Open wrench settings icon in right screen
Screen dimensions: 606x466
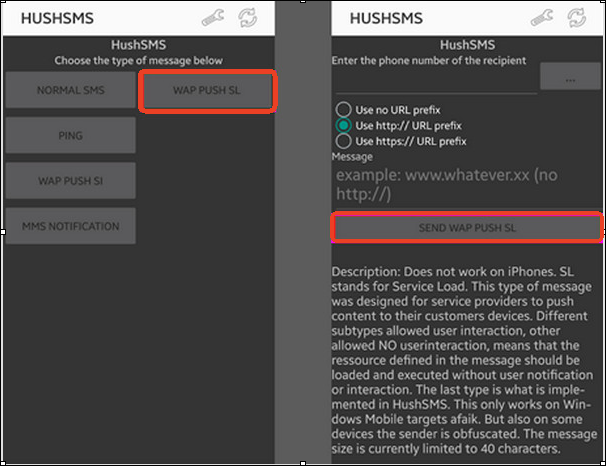pyautogui.click(x=542, y=18)
